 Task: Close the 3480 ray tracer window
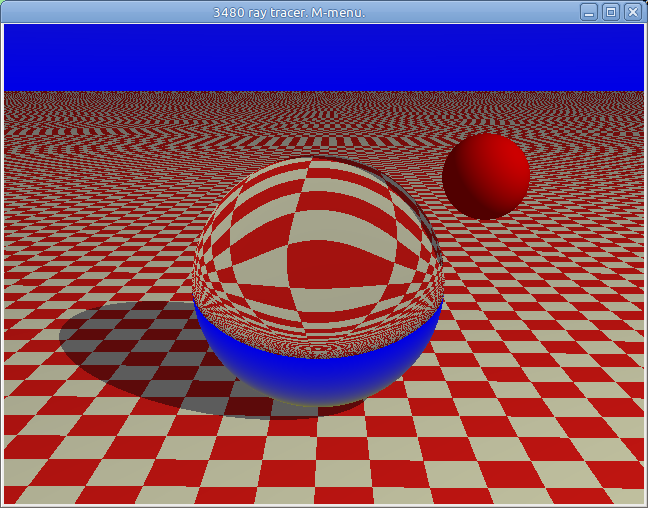point(632,12)
